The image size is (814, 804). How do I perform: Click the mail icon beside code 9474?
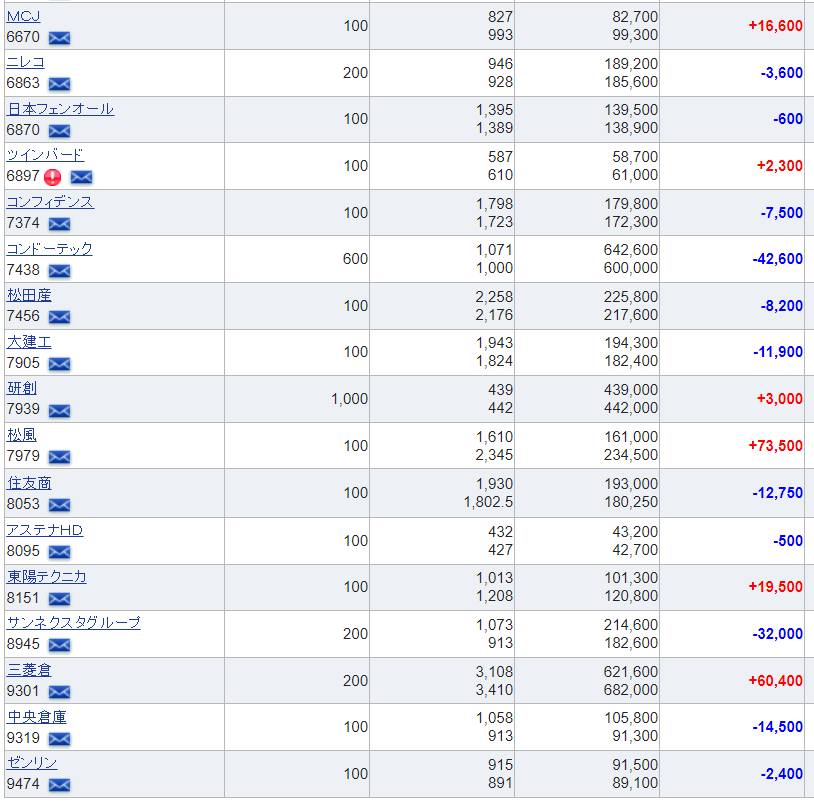(59, 785)
